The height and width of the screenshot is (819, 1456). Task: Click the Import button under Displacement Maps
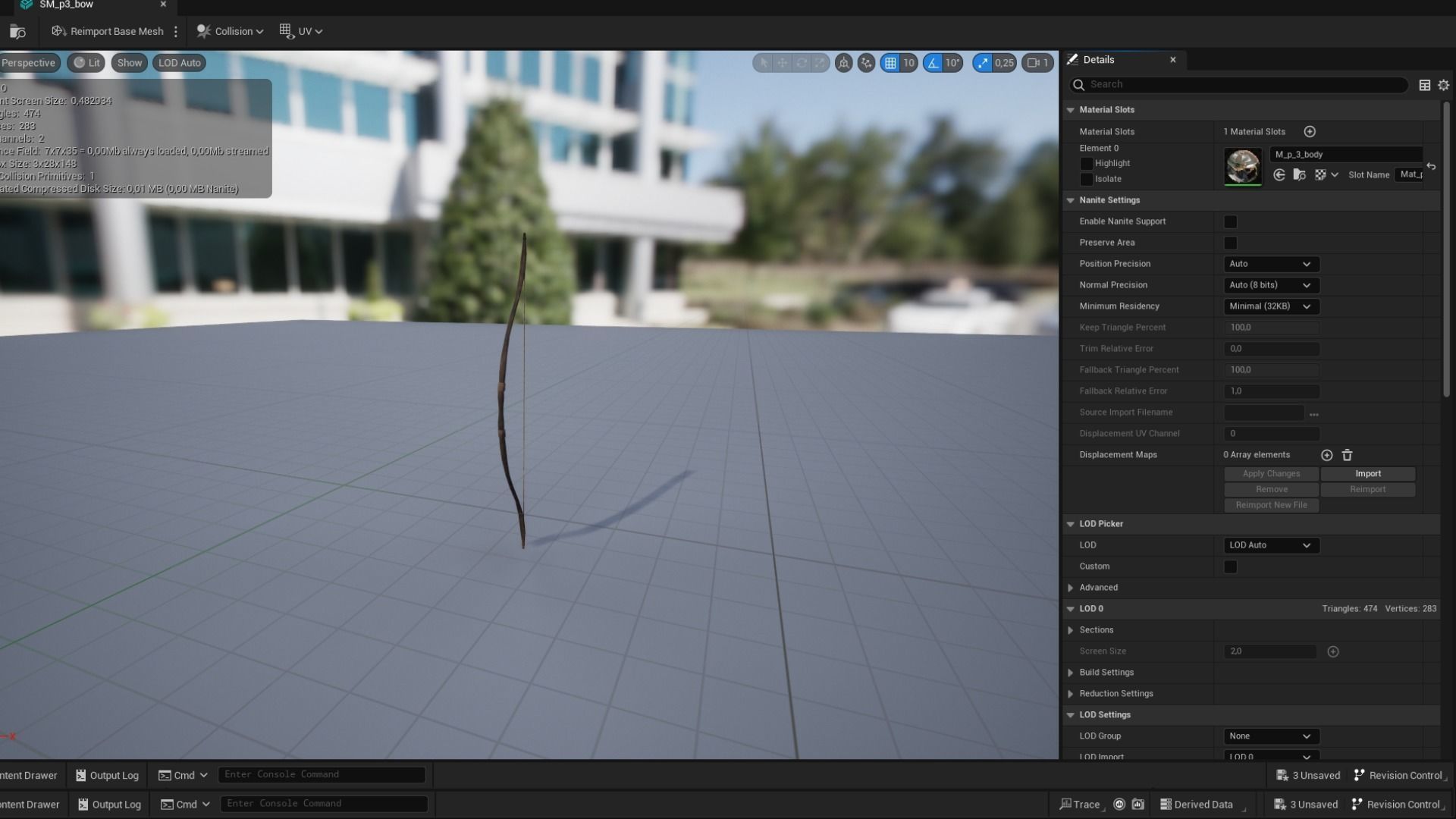(x=1367, y=474)
